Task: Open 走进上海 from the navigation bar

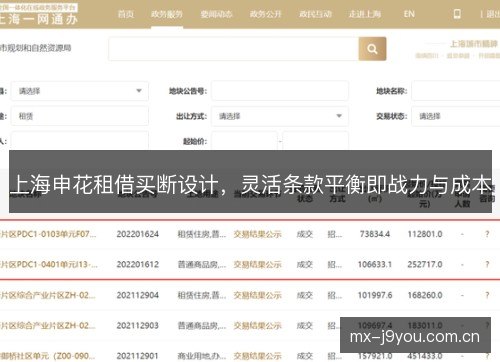Action: point(365,14)
